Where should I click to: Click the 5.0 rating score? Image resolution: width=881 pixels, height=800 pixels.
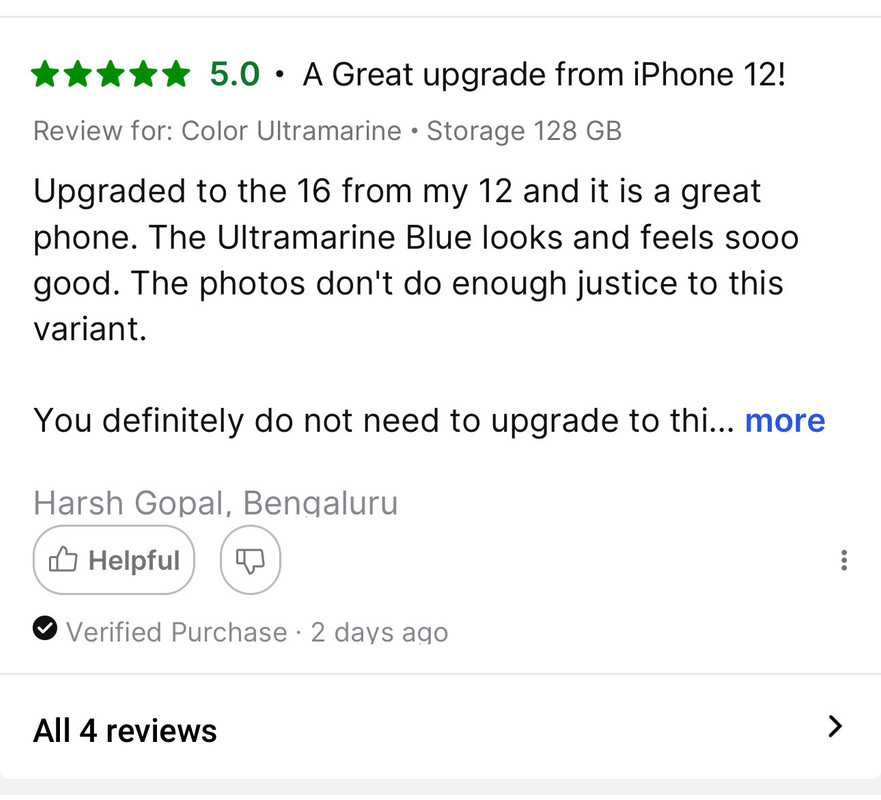click(x=235, y=74)
